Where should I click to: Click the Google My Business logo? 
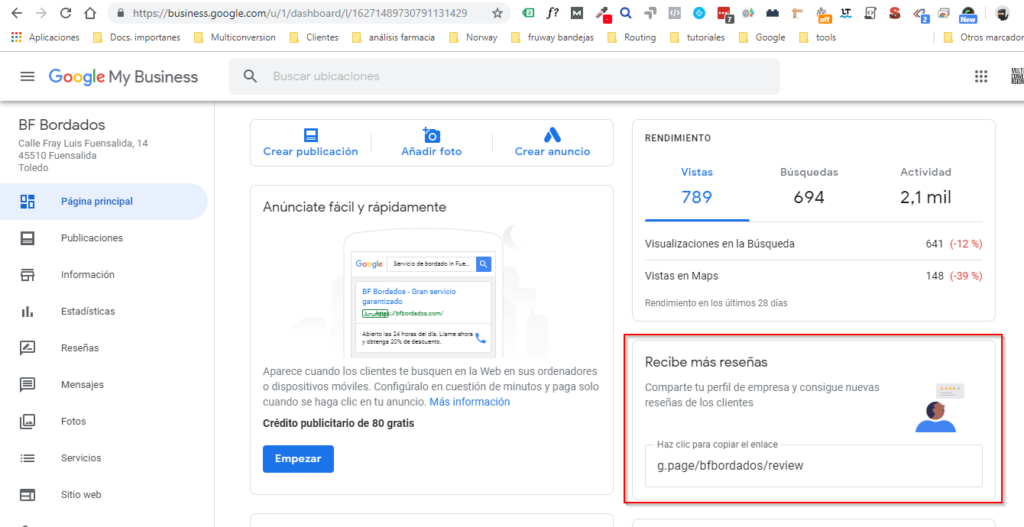click(123, 77)
